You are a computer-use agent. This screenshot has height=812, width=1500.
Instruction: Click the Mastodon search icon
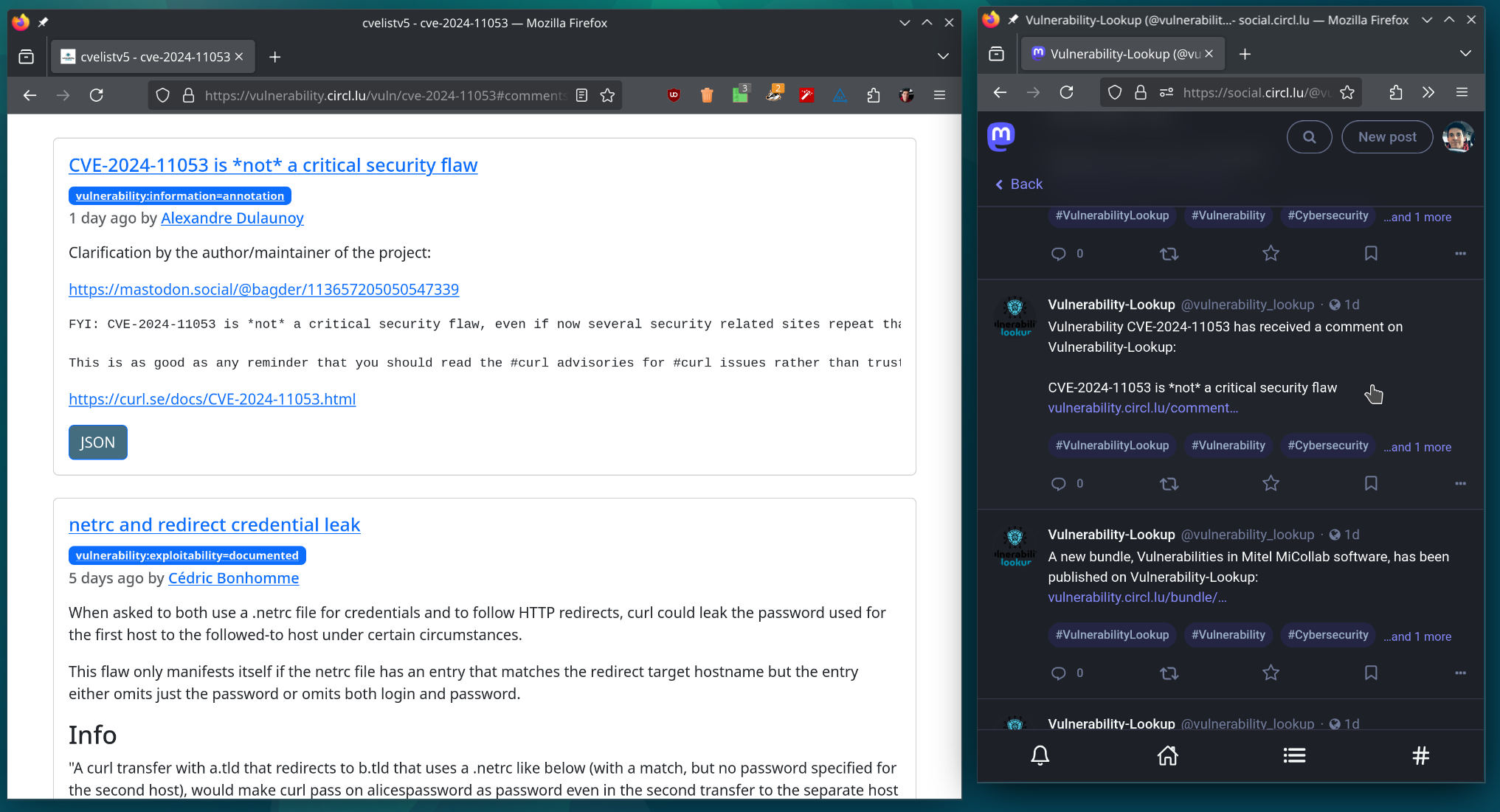coord(1310,138)
